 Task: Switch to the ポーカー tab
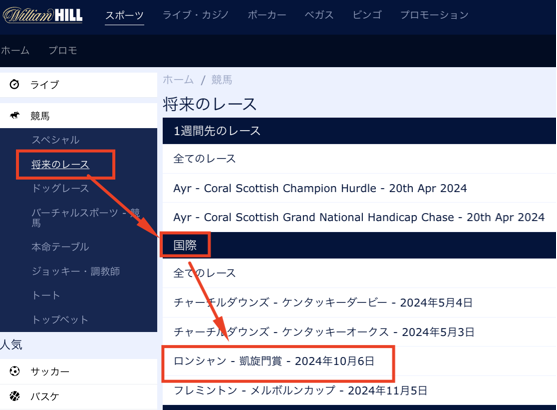pyautogui.click(x=267, y=15)
